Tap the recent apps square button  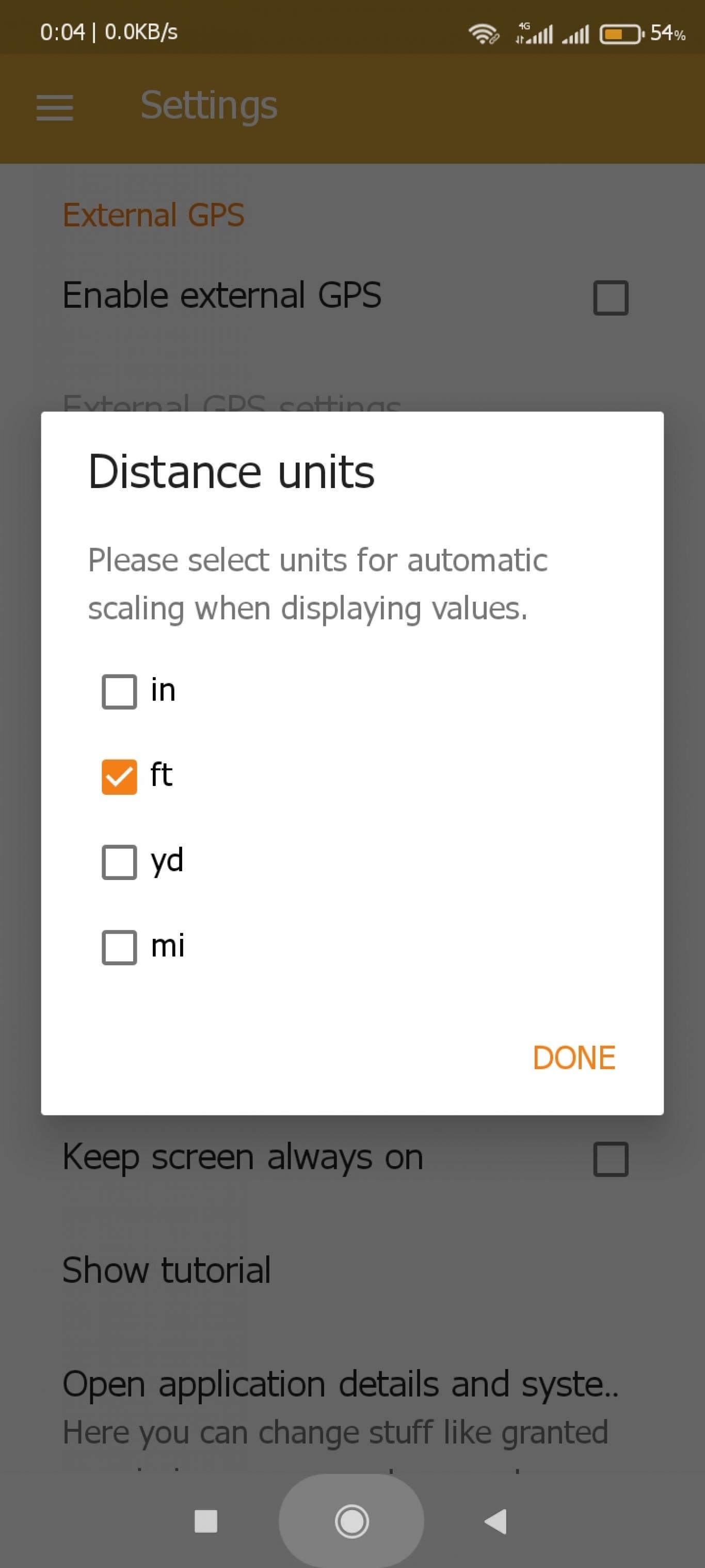tap(205, 1521)
